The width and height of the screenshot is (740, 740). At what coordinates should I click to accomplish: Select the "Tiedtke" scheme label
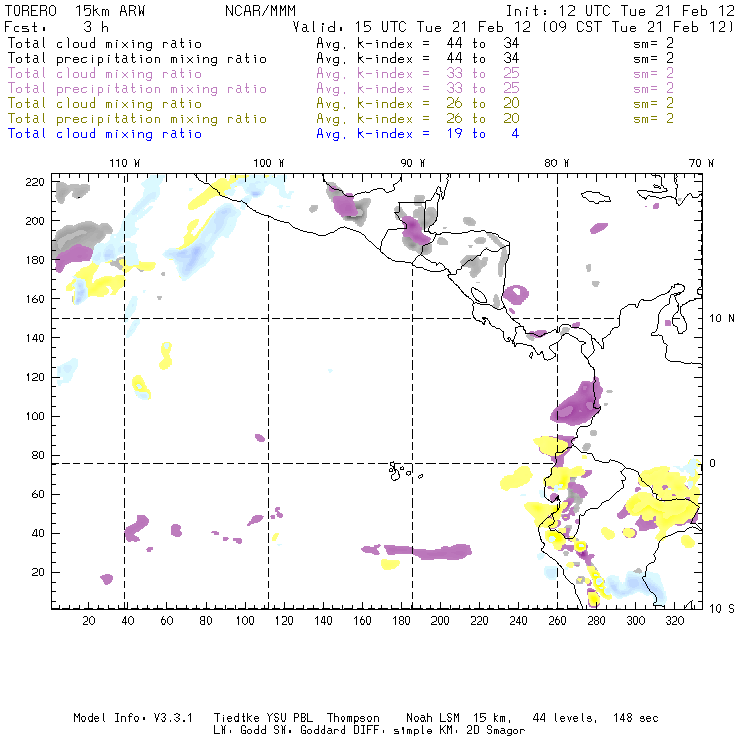pos(236,718)
